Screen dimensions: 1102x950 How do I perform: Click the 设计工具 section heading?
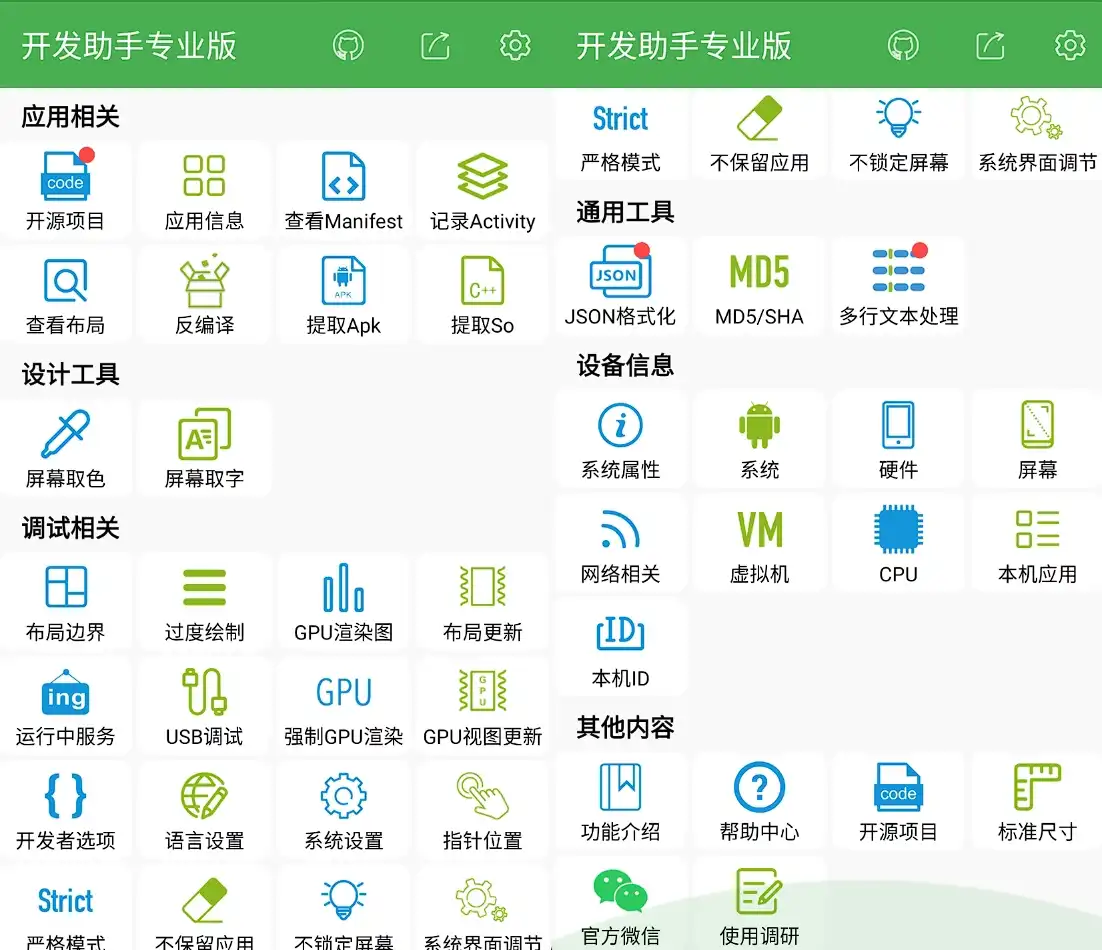70,375
